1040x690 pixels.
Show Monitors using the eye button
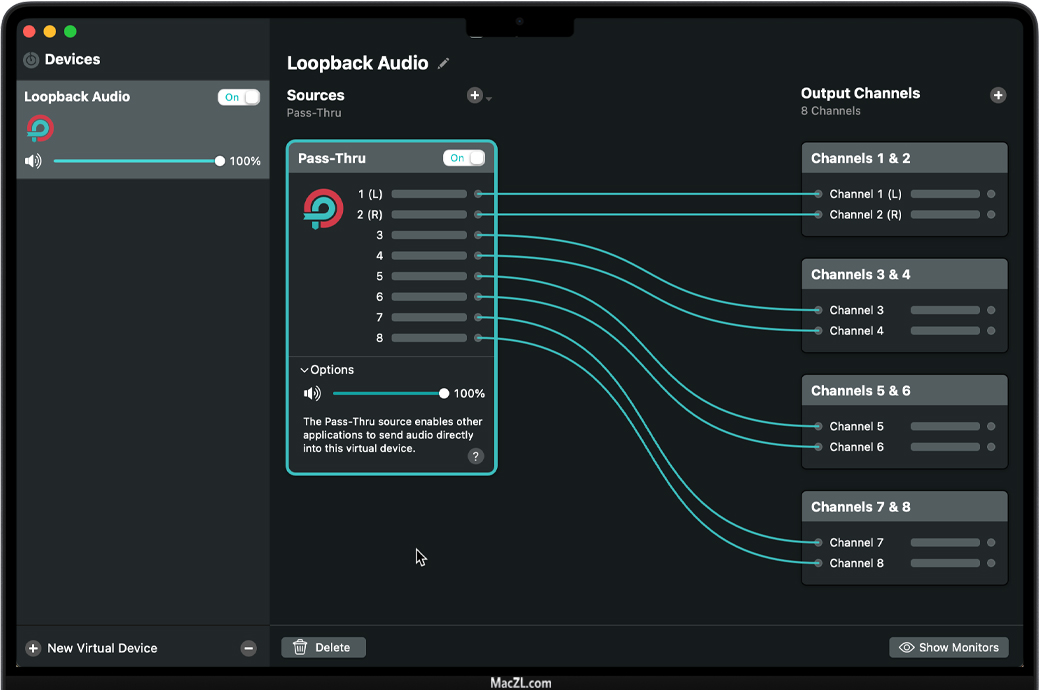click(948, 647)
